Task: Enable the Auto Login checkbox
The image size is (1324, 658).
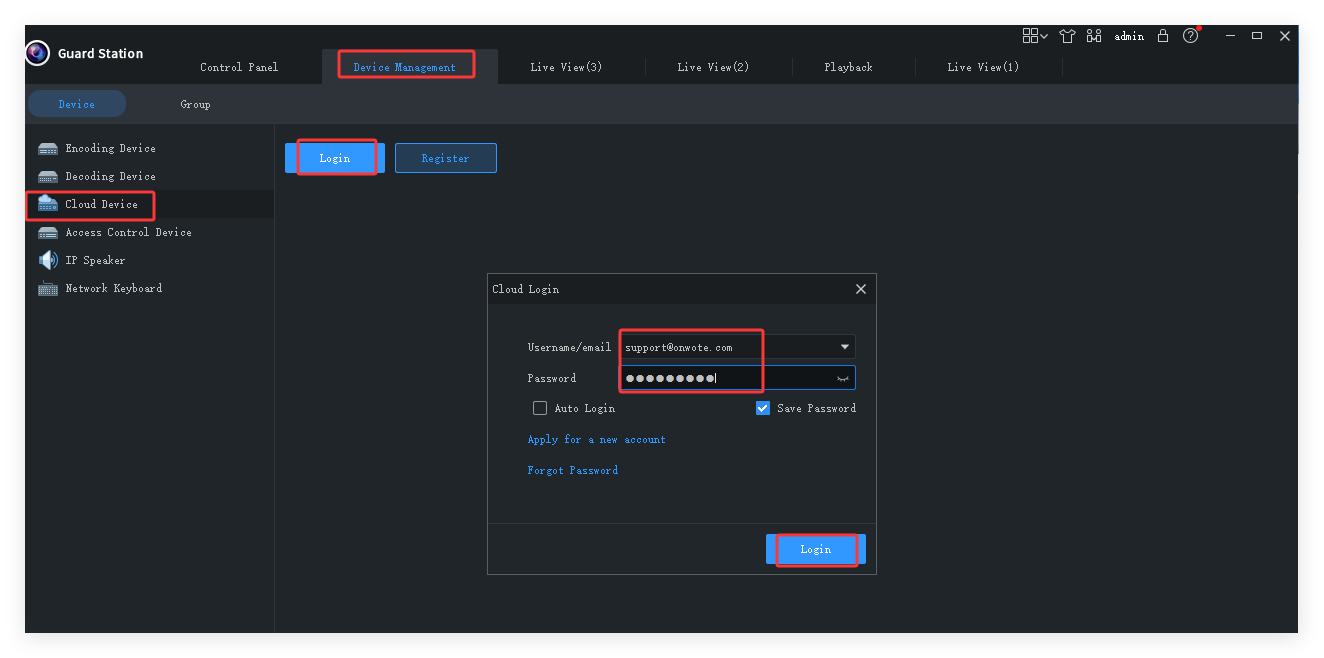Action: click(x=540, y=408)
